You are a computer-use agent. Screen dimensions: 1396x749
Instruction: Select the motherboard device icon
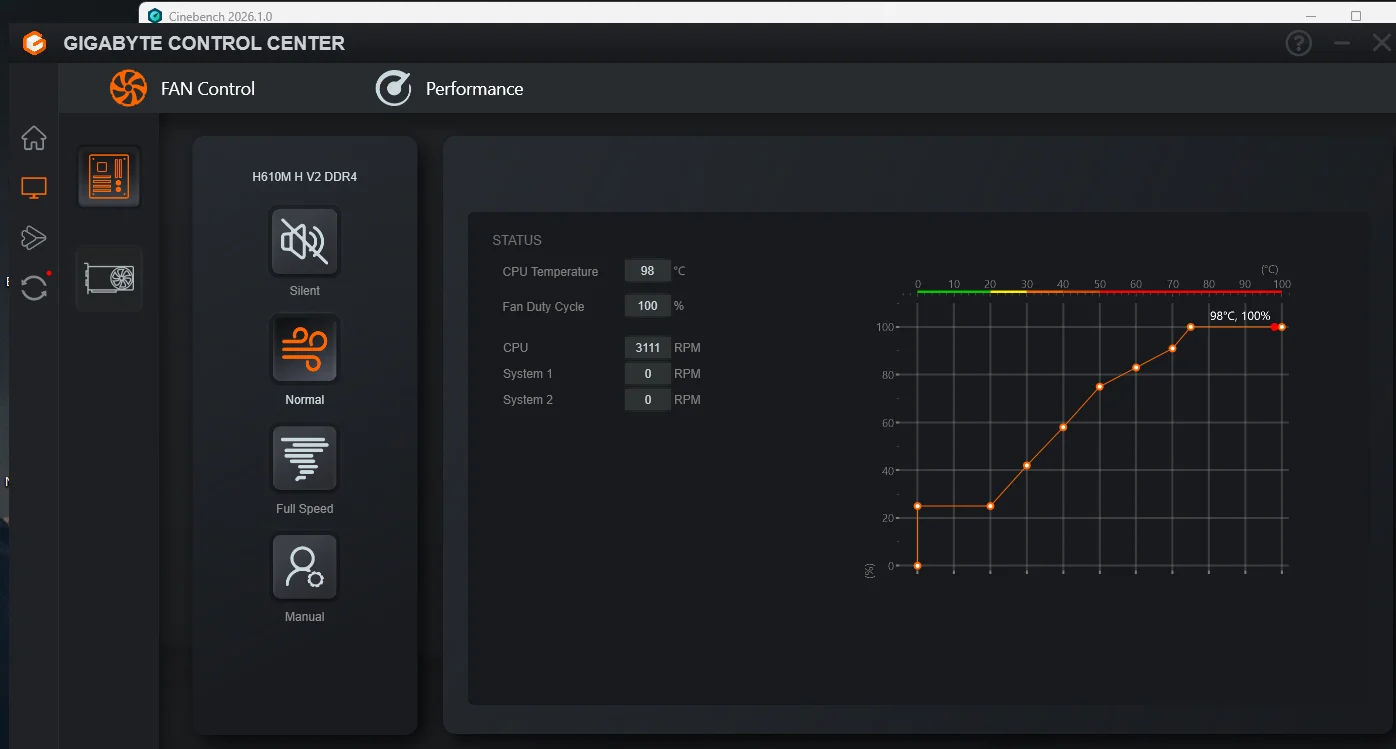point(109,177)
